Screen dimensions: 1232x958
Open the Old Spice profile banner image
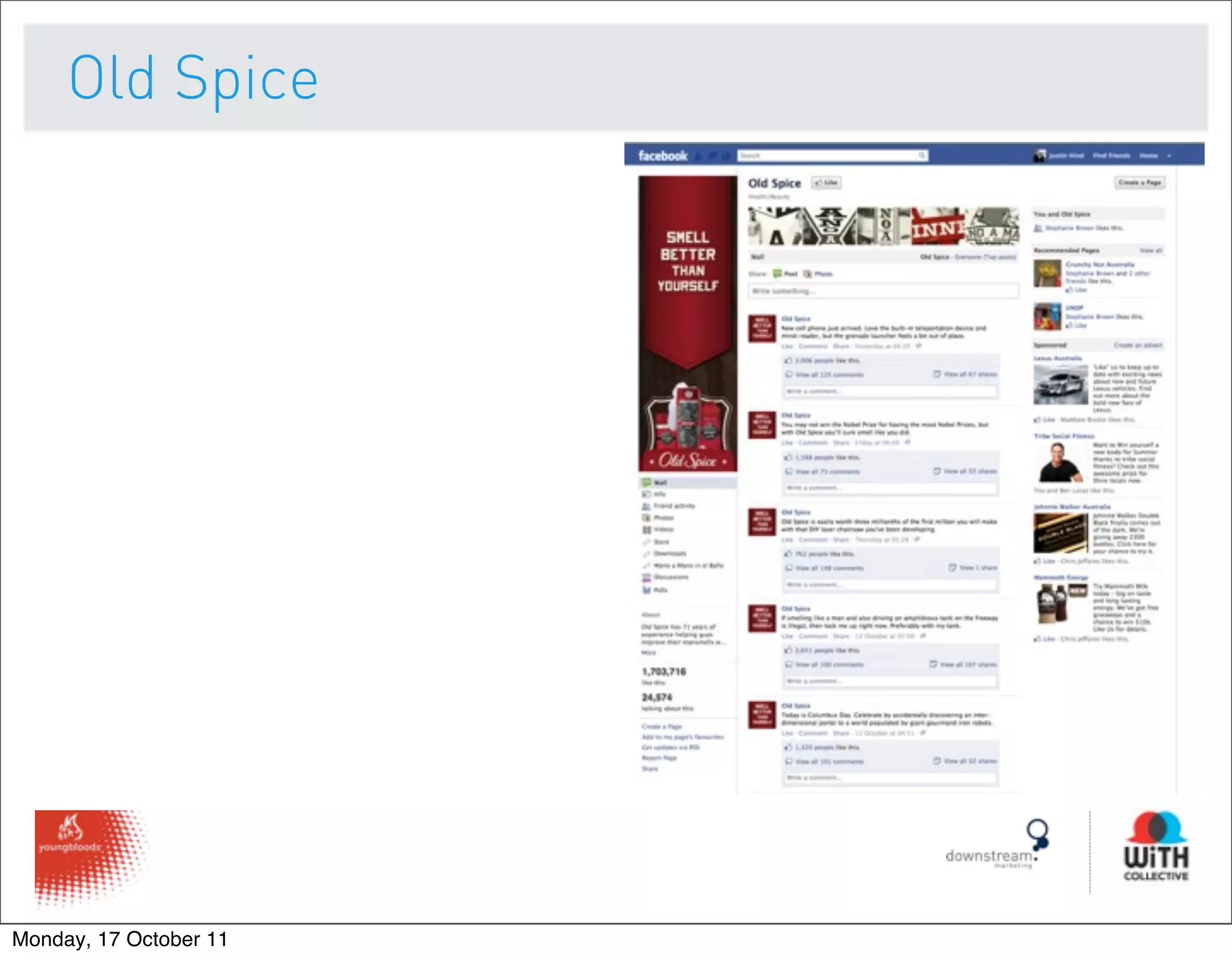[688, 324]
